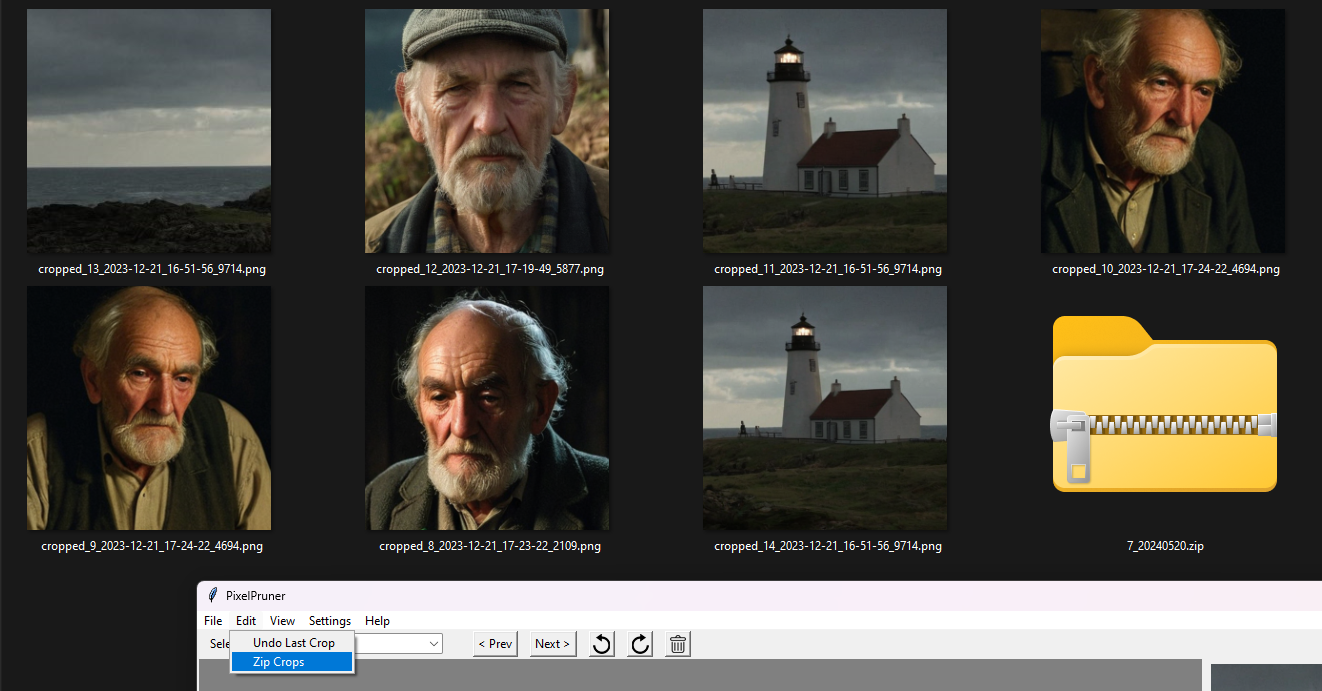Open the Settings menu
This screenshot has height=691, width=1322.
329,621
